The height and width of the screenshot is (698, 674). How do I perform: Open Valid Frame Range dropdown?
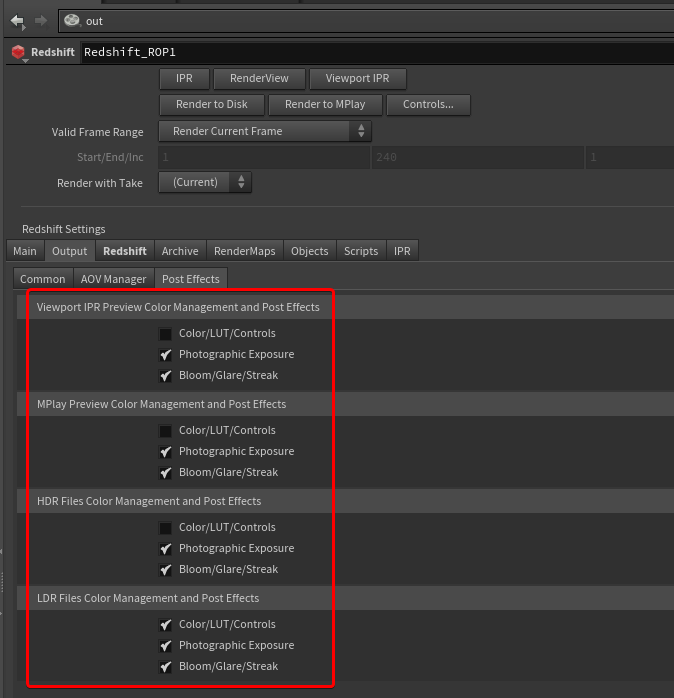point(265,131)
